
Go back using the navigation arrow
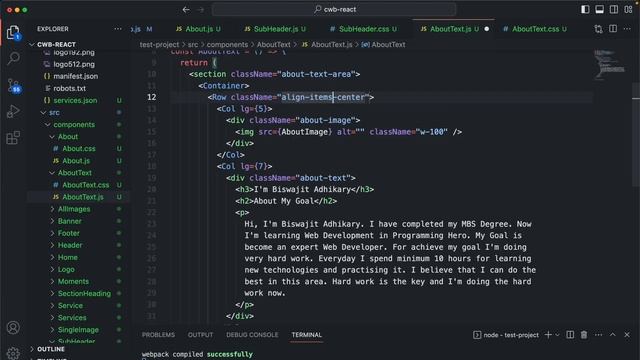(x=186, y=9)
